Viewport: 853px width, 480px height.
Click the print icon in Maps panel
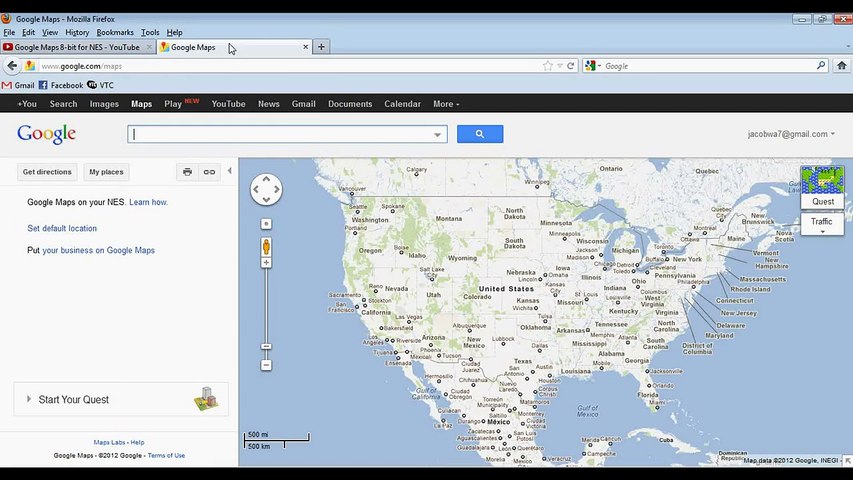(x=187, y=172)
